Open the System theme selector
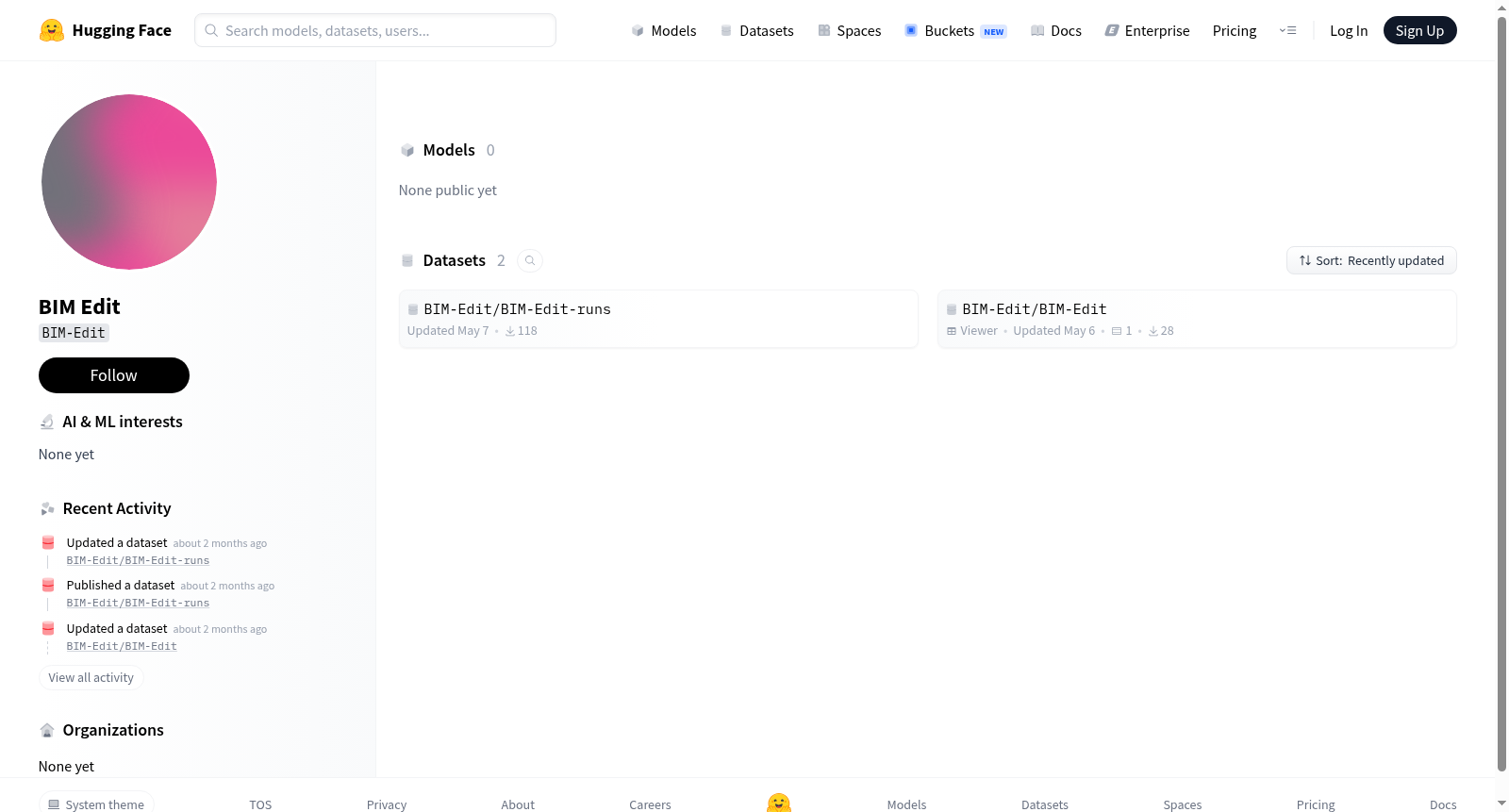This screenshot has width=1509, height=812. 96,804
